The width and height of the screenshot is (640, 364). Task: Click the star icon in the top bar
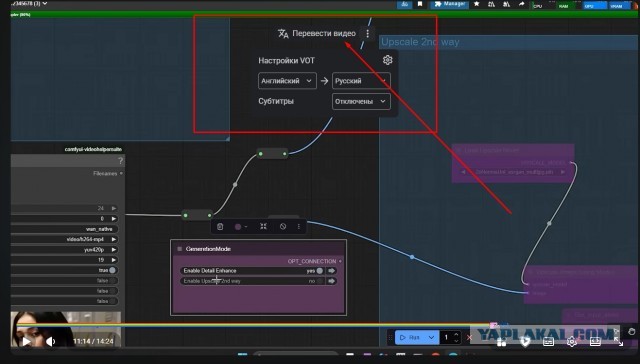click(476, 4)
